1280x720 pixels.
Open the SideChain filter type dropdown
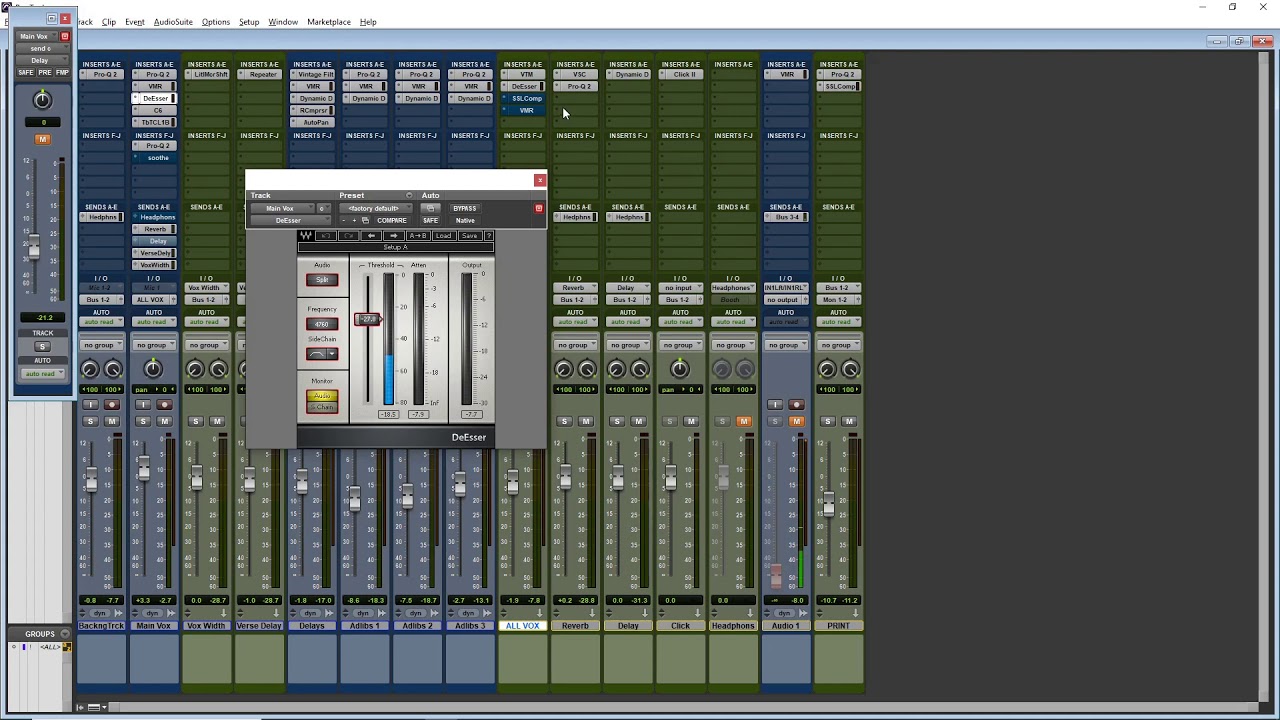(x=332, y=354)
